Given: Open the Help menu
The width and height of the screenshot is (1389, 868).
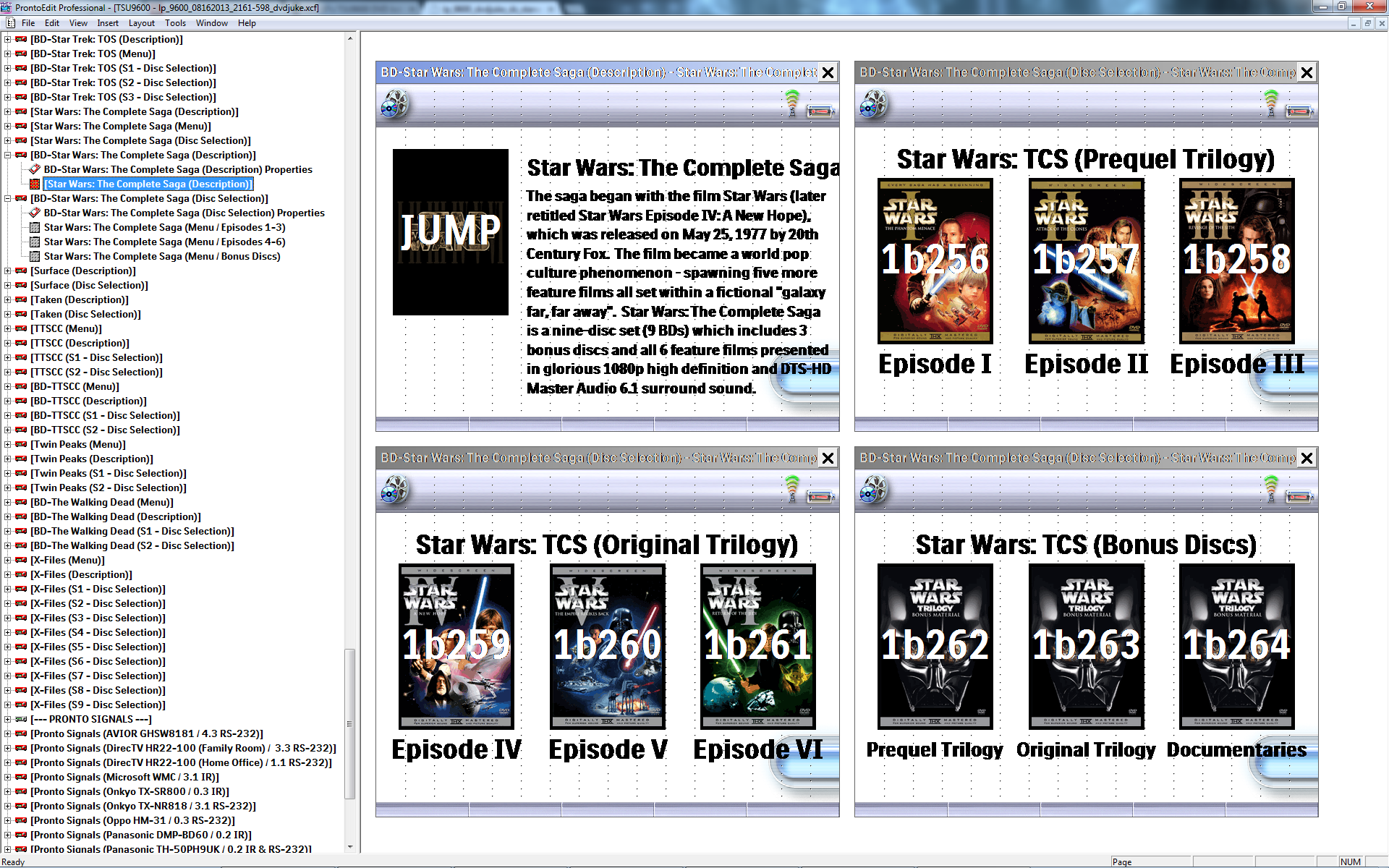Looking at the screenshot, I should tap(247, 23).
